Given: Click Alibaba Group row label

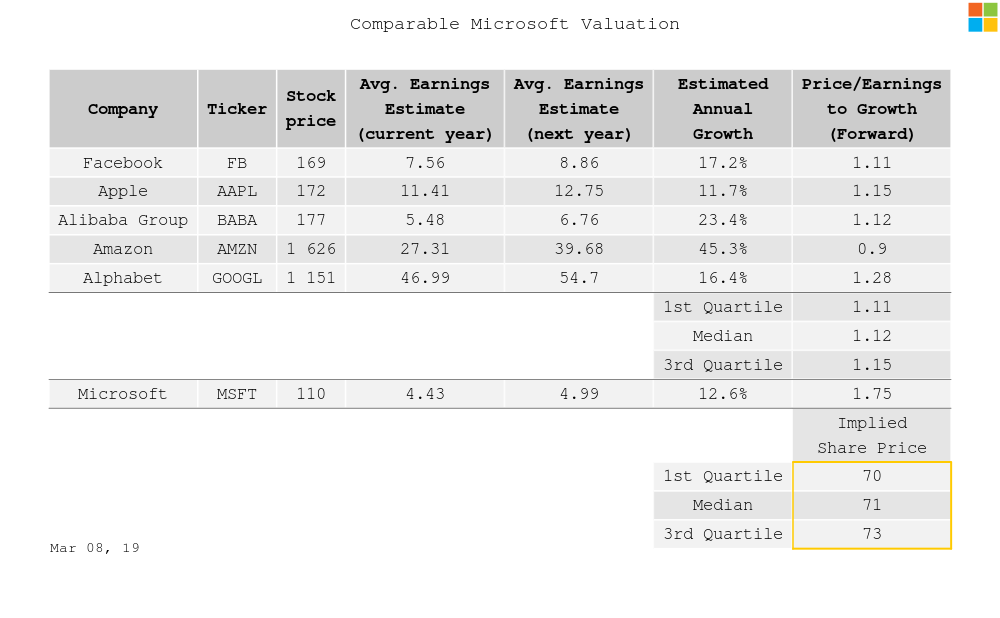Looking at the screenshot, I should [x=123, y=220].
